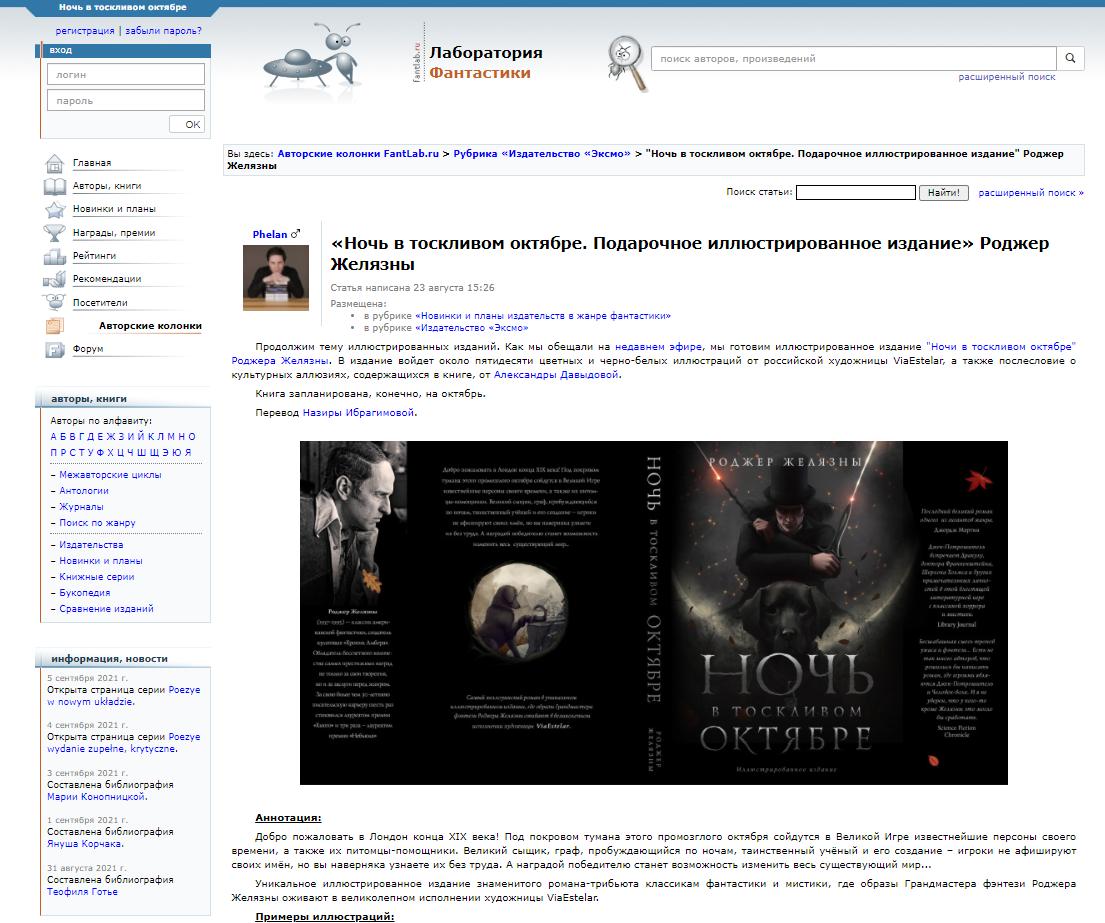Image resolution: width=1105 pixels, height=923 pixels.
Task: Open расширенный поиск under the top search
Action: pyautogui.click(x=1006, y=77)
